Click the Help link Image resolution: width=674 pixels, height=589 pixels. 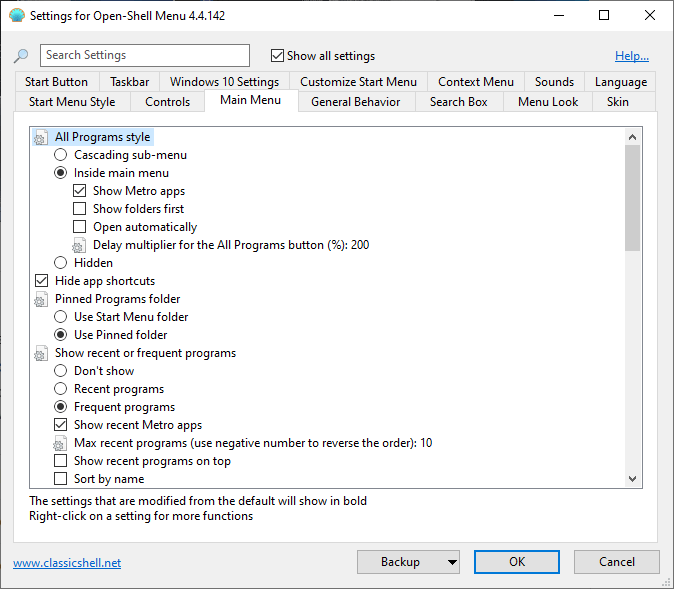631,56
